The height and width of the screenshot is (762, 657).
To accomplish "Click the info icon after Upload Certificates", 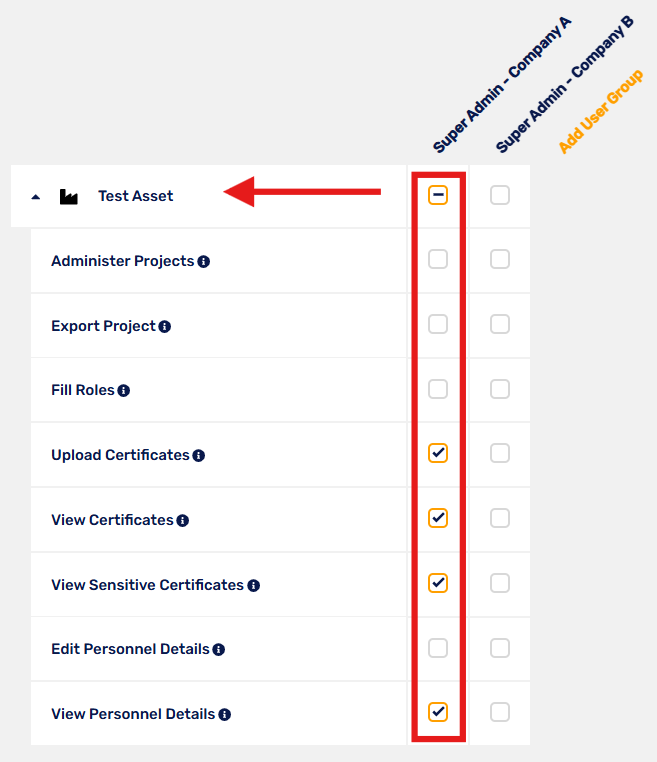I will [x=199, y=456].
